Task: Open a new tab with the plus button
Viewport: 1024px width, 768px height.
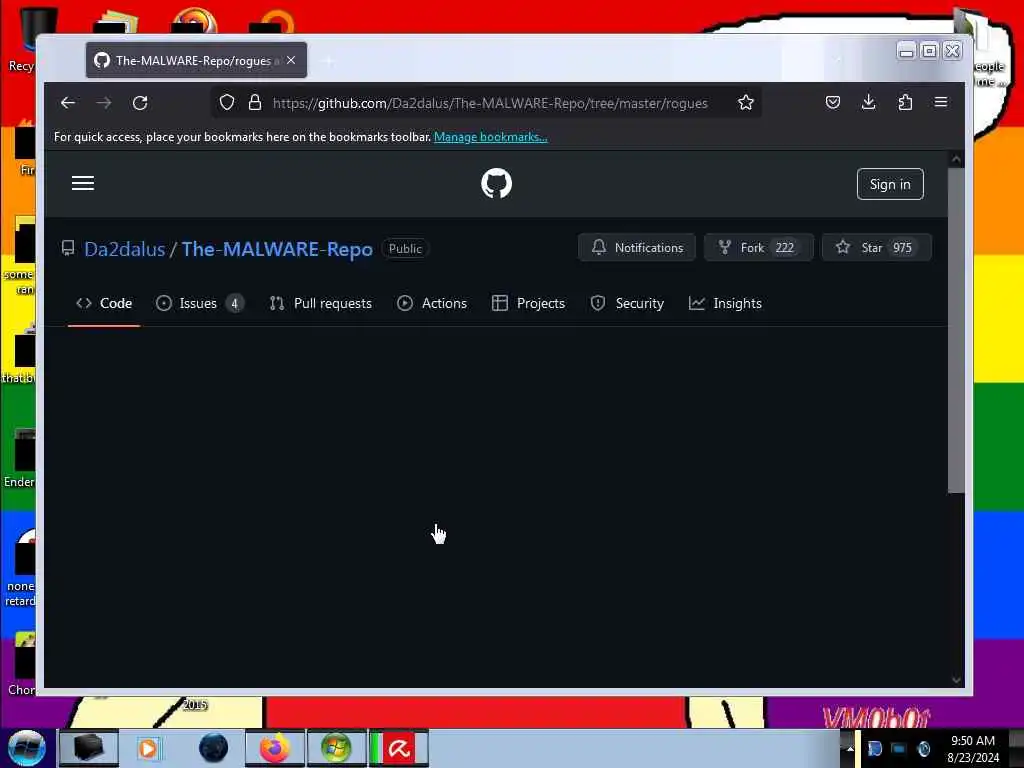Action: [328, 61]
